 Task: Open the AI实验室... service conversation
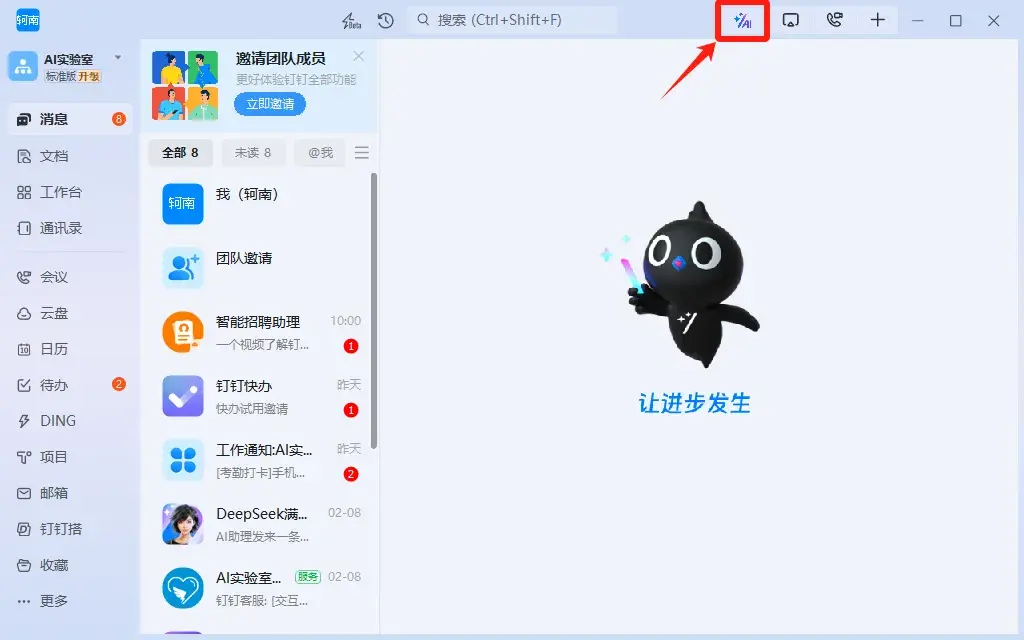259,588
